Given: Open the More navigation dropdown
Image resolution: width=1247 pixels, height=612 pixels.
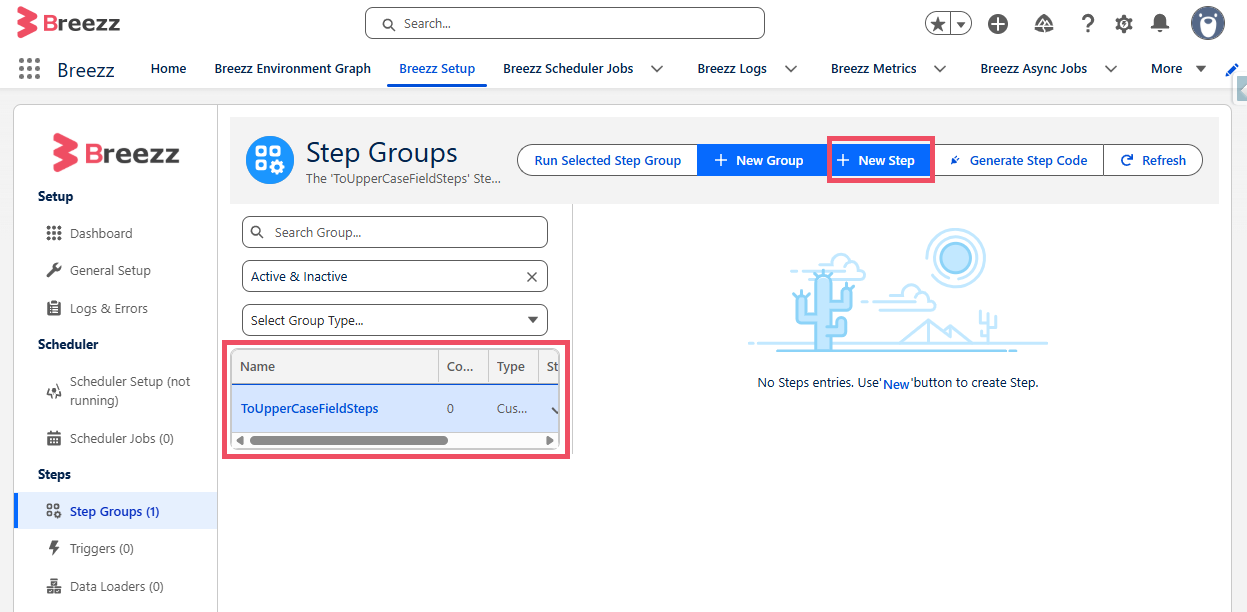Looking at the screenshot, I should pyautogui.click(x=1178, y=68).
